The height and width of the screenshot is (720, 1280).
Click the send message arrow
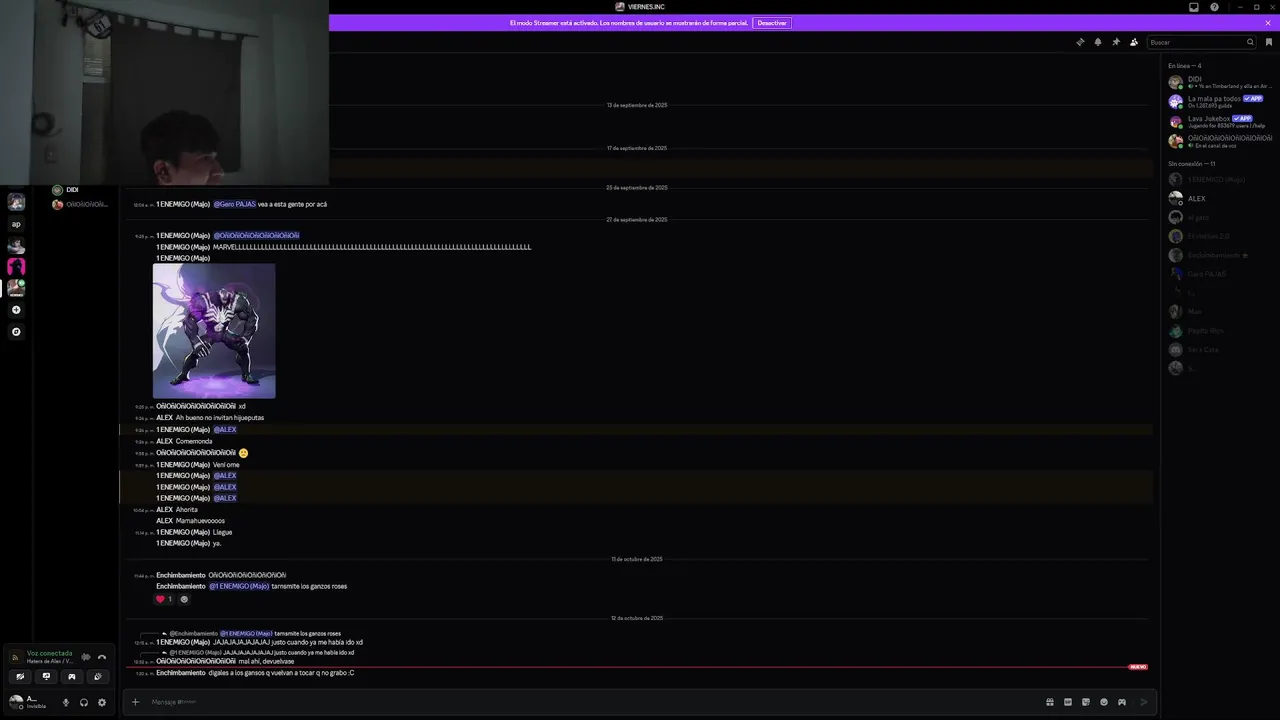1144,702
